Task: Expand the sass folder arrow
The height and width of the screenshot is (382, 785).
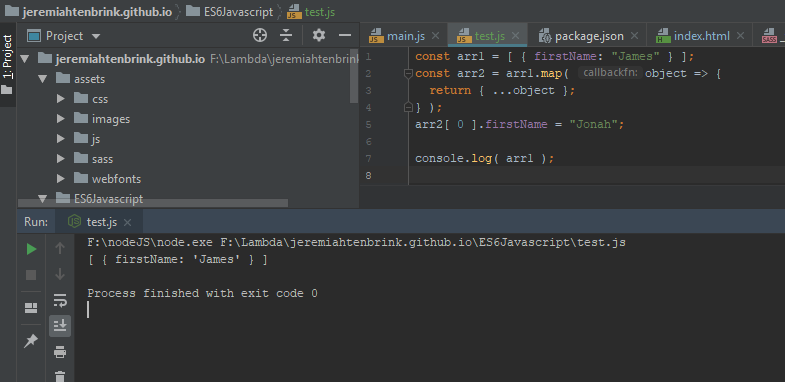Action: 61,159
